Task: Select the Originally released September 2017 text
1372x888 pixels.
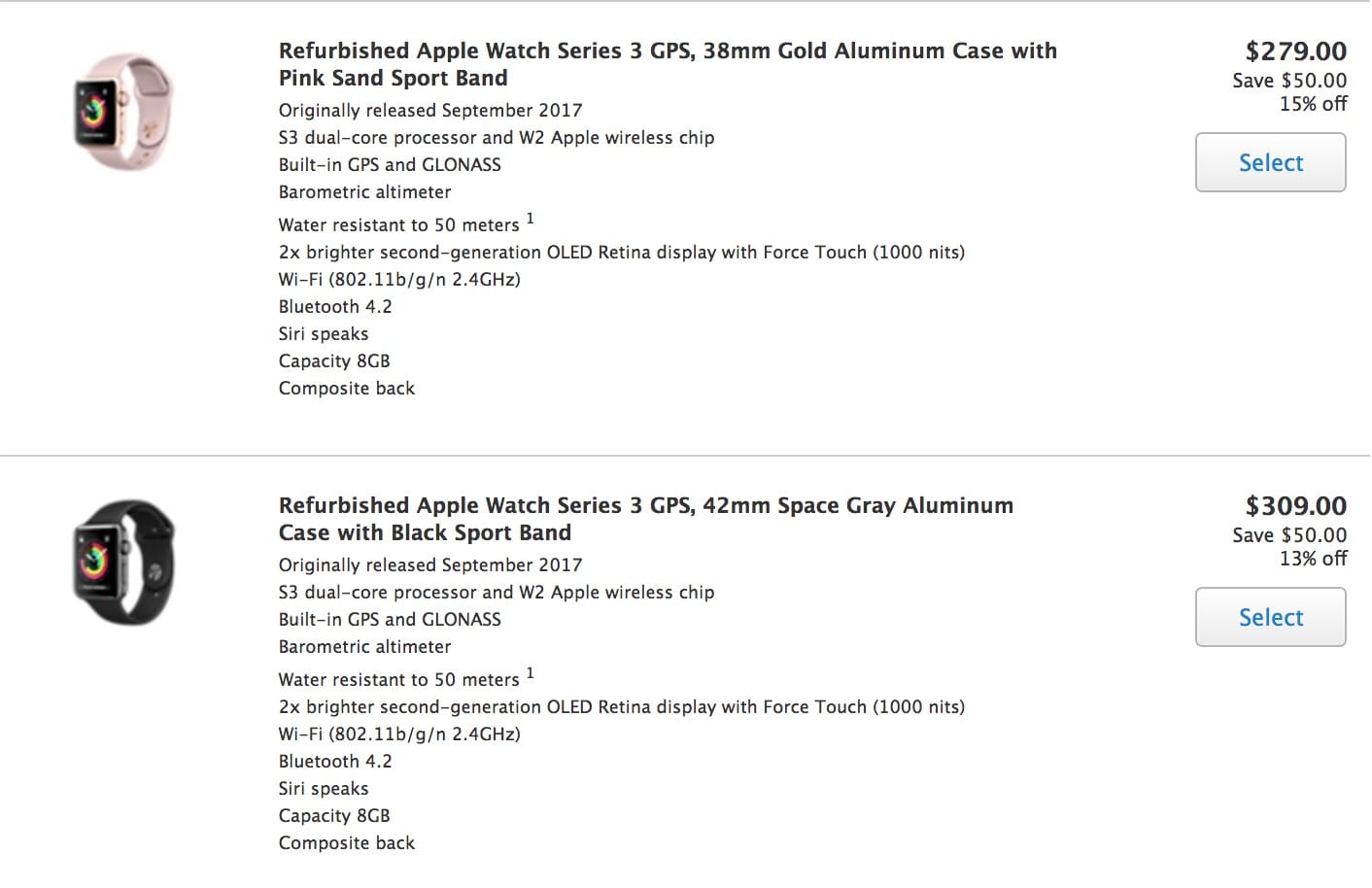Action: (x=430, y=110)
